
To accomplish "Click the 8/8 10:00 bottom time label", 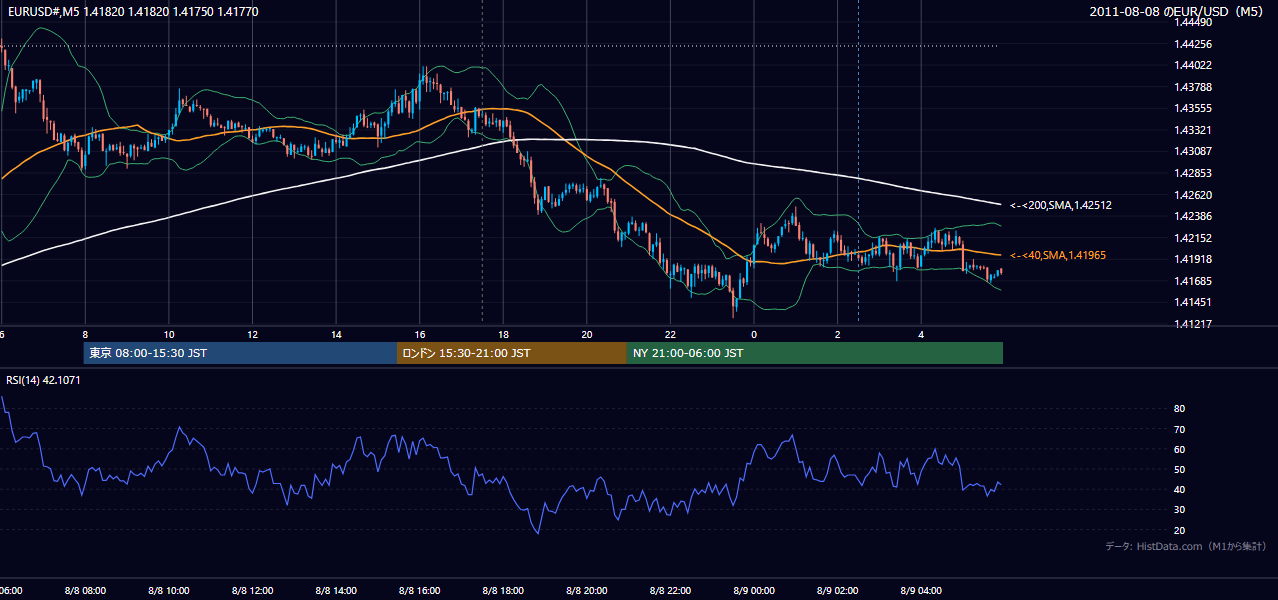I will [x=169, y=591].
